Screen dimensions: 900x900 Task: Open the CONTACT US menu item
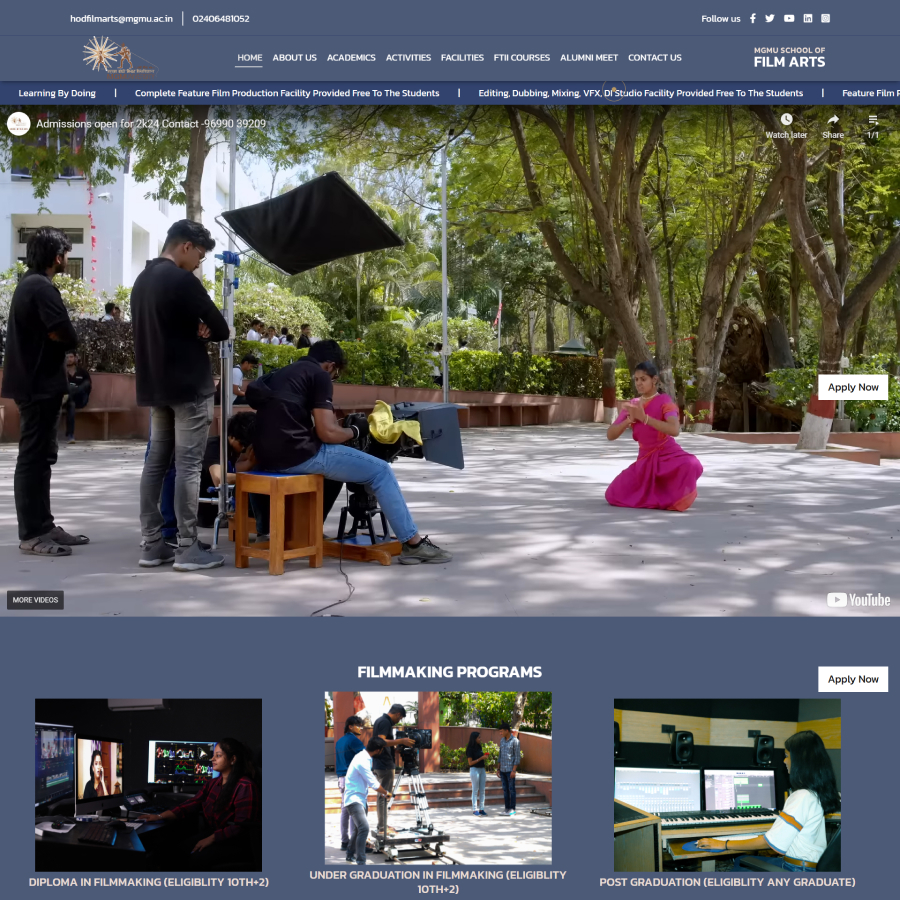click(655, 58)
